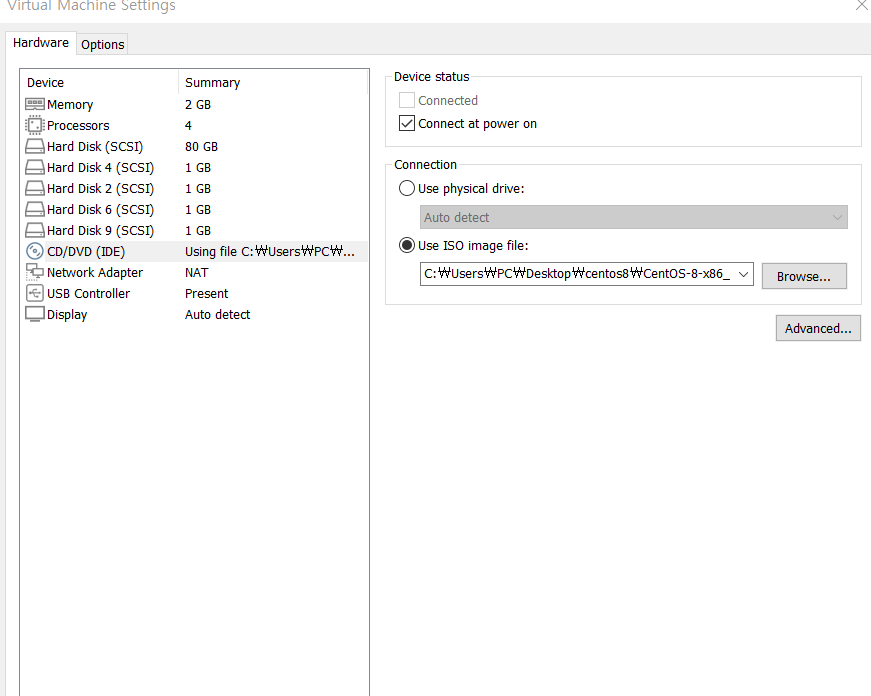Click the Hard Disk (SCSI) 80 GB icon
The height and width of the screenshot is (696, 871).
pos(34,146)
